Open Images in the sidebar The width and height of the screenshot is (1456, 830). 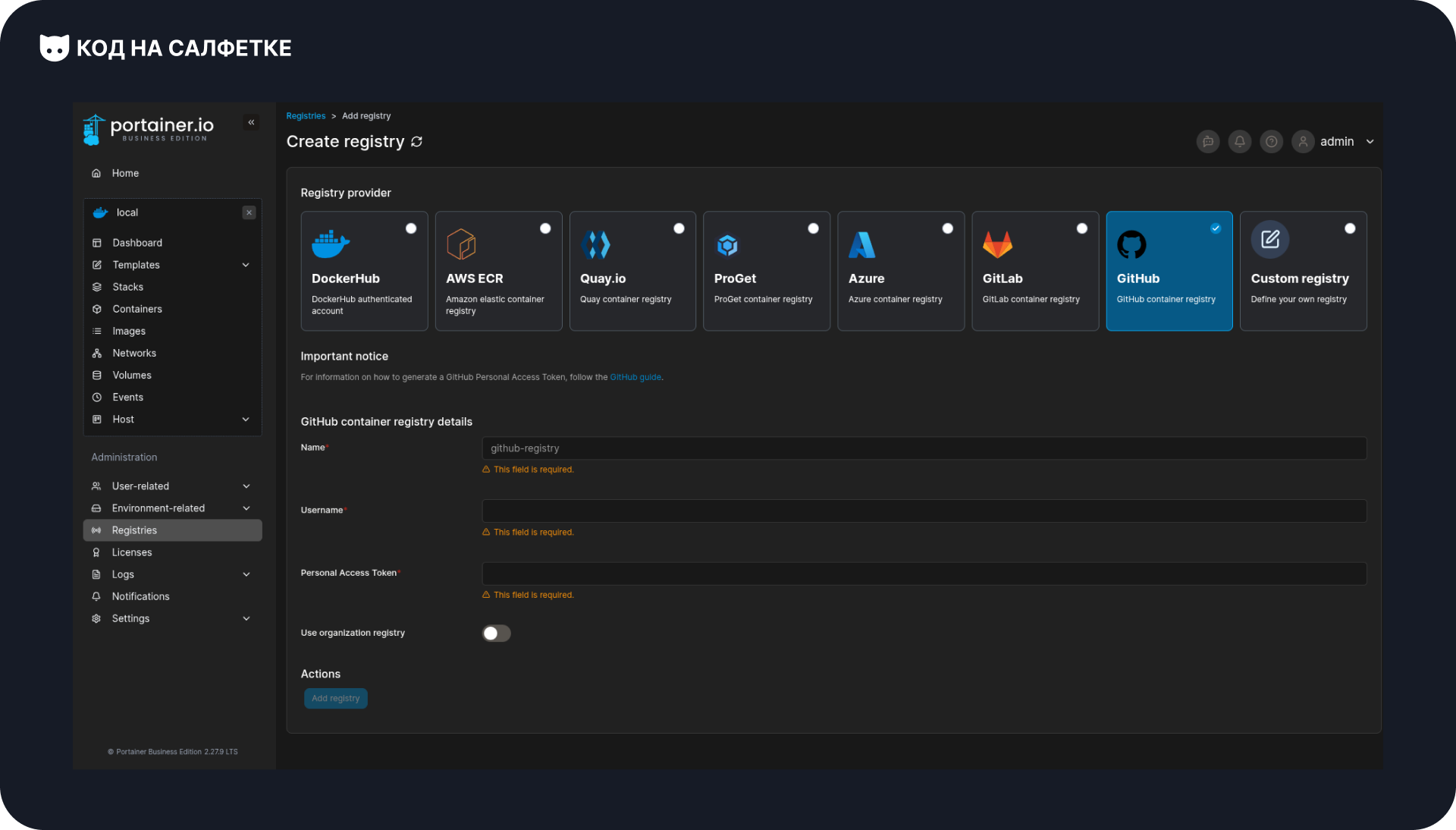pyautogui.click(x=172, y=331)
